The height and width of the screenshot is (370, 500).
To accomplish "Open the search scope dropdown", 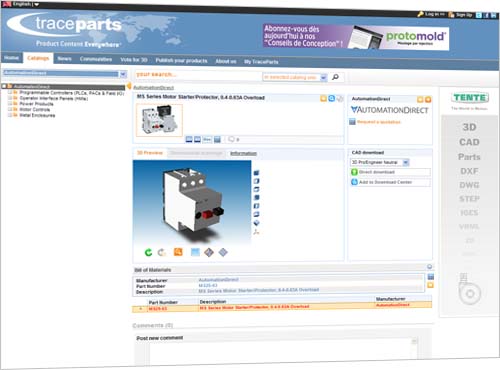I will click(x=323, y=77).
